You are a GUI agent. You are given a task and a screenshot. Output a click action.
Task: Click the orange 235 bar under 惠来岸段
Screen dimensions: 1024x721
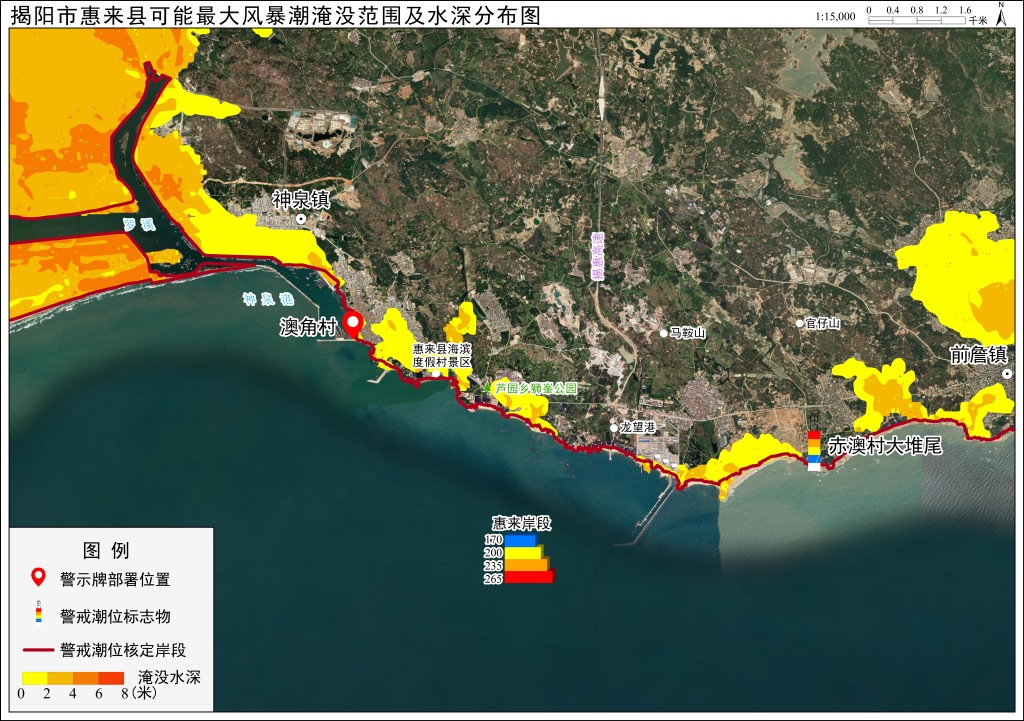tap(526, 565)
